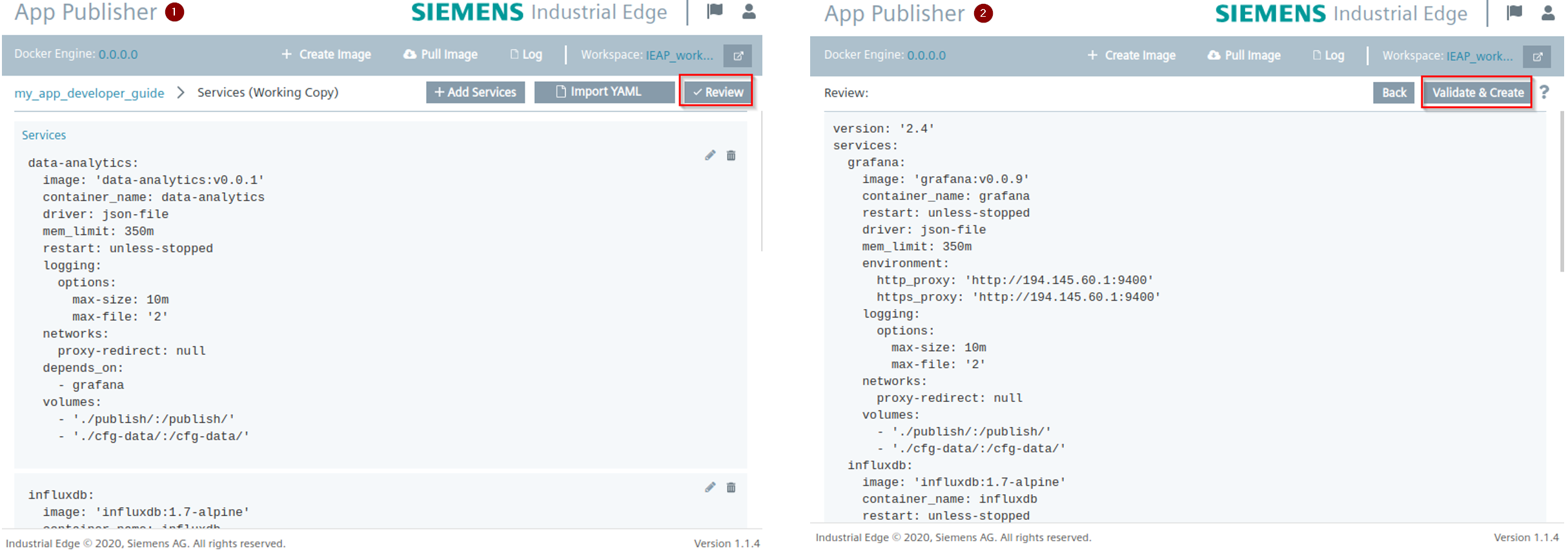This screenshot has width=1568, height=560.
Task: Click the Back button in Review window
Action: pos(1393,93)
